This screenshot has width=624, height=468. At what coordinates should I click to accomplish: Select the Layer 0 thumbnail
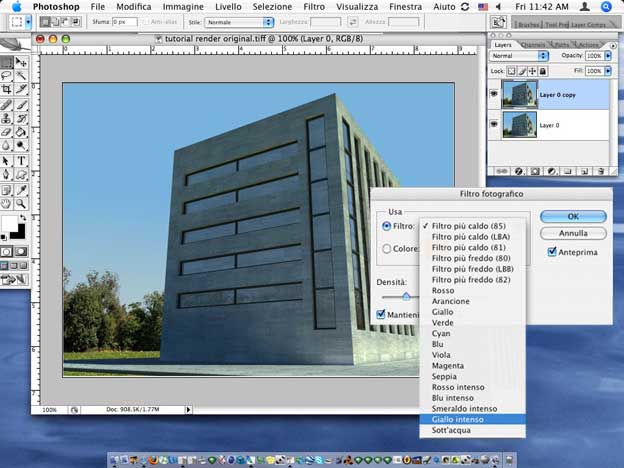(521, 125)
